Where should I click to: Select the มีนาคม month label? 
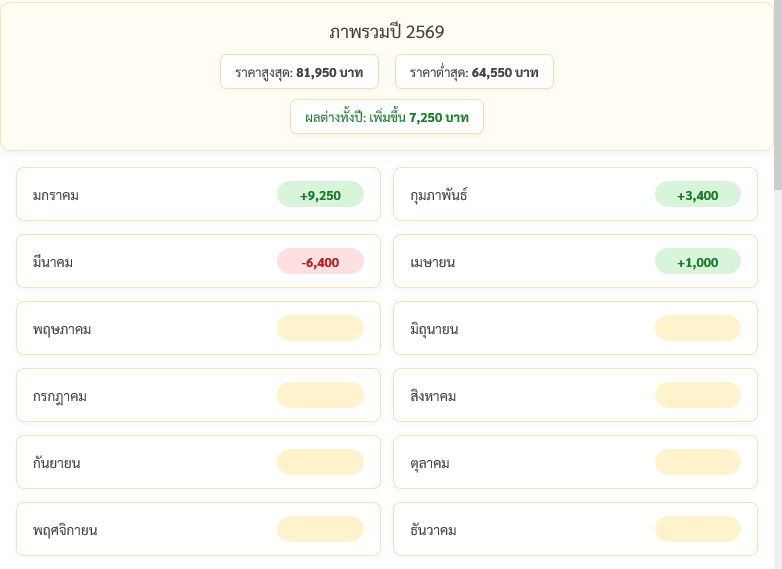coord(53,262)
